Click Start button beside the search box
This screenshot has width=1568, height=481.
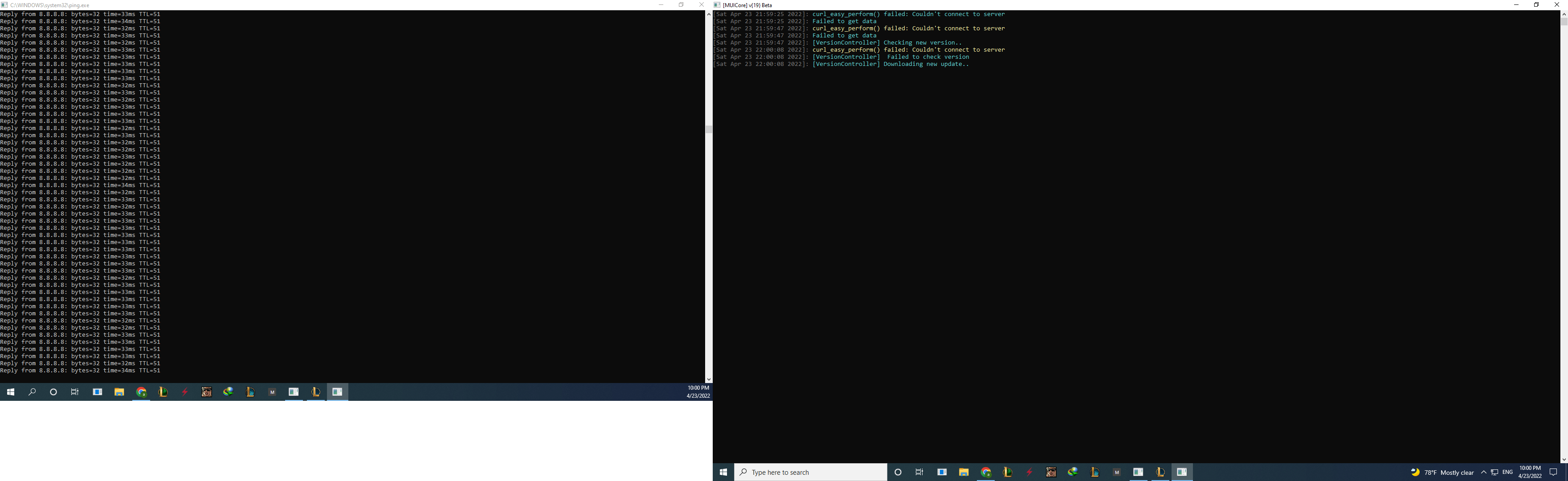[724, 472]
